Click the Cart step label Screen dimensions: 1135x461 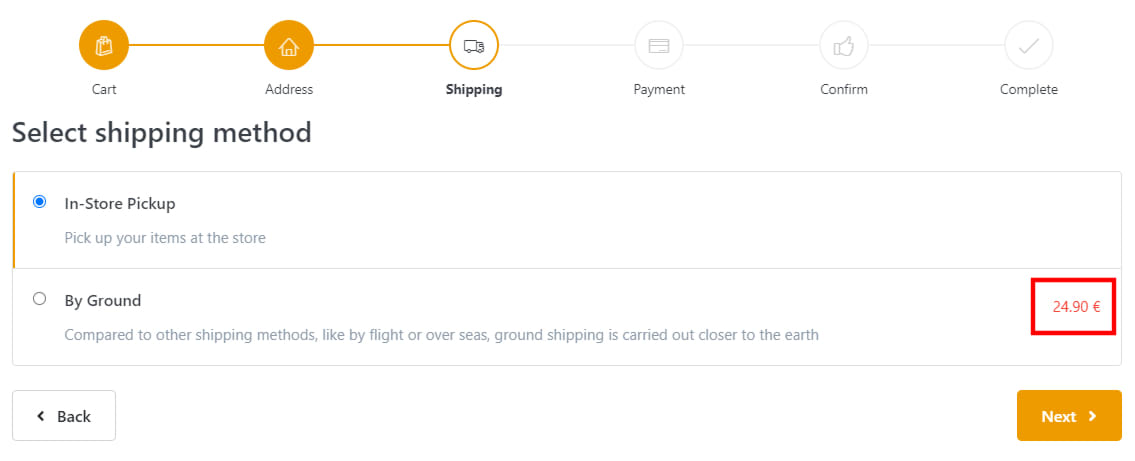tap(104, 89)
